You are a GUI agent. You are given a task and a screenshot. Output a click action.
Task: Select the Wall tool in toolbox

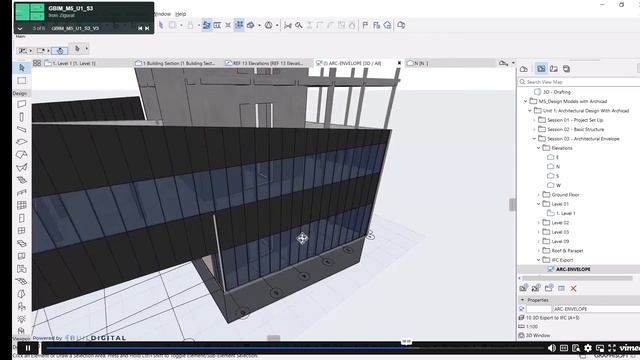coord(22,104)
